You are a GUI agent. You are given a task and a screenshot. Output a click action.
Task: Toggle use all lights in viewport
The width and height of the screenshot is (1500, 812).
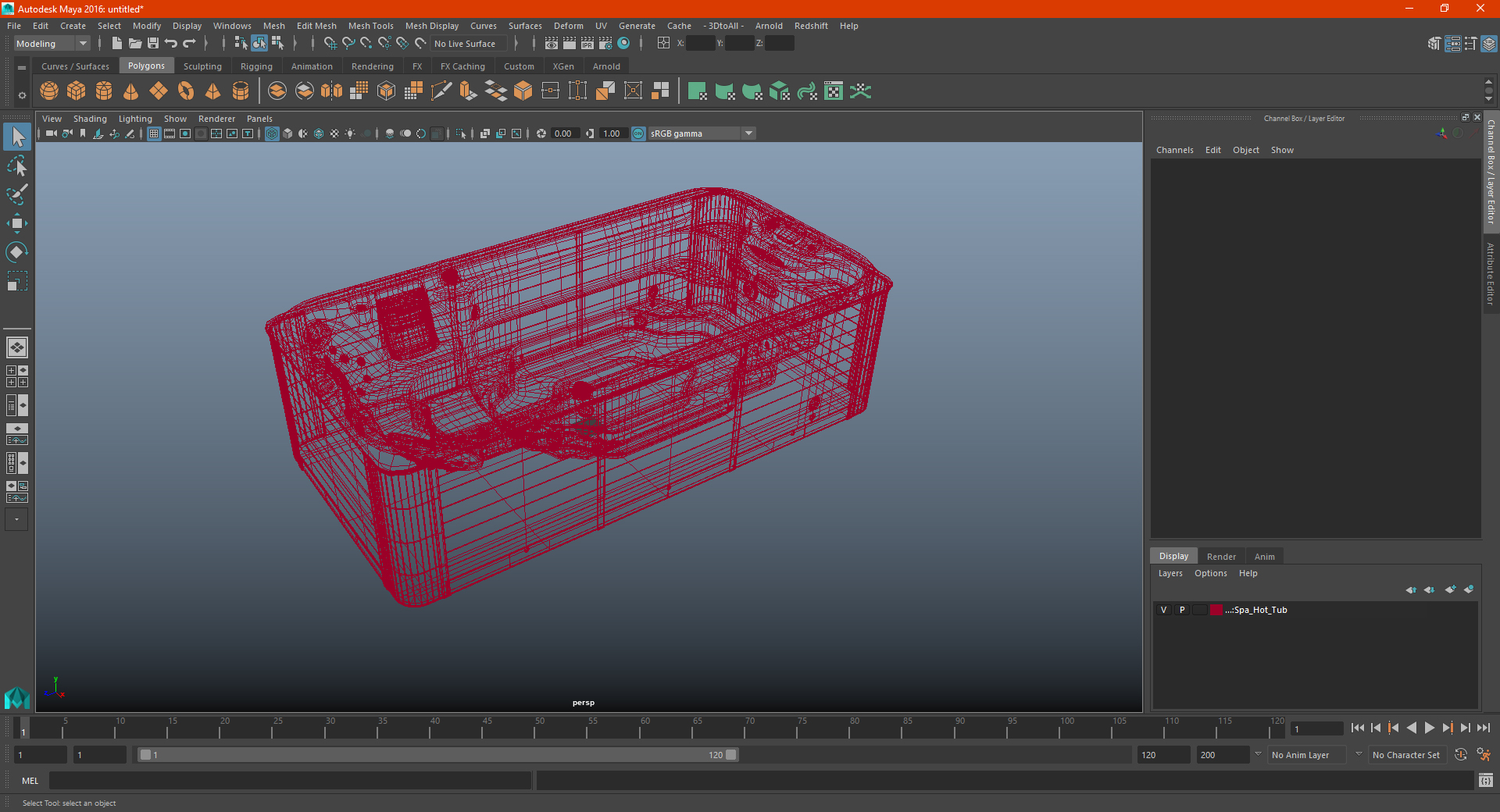[x=350, y=134]
